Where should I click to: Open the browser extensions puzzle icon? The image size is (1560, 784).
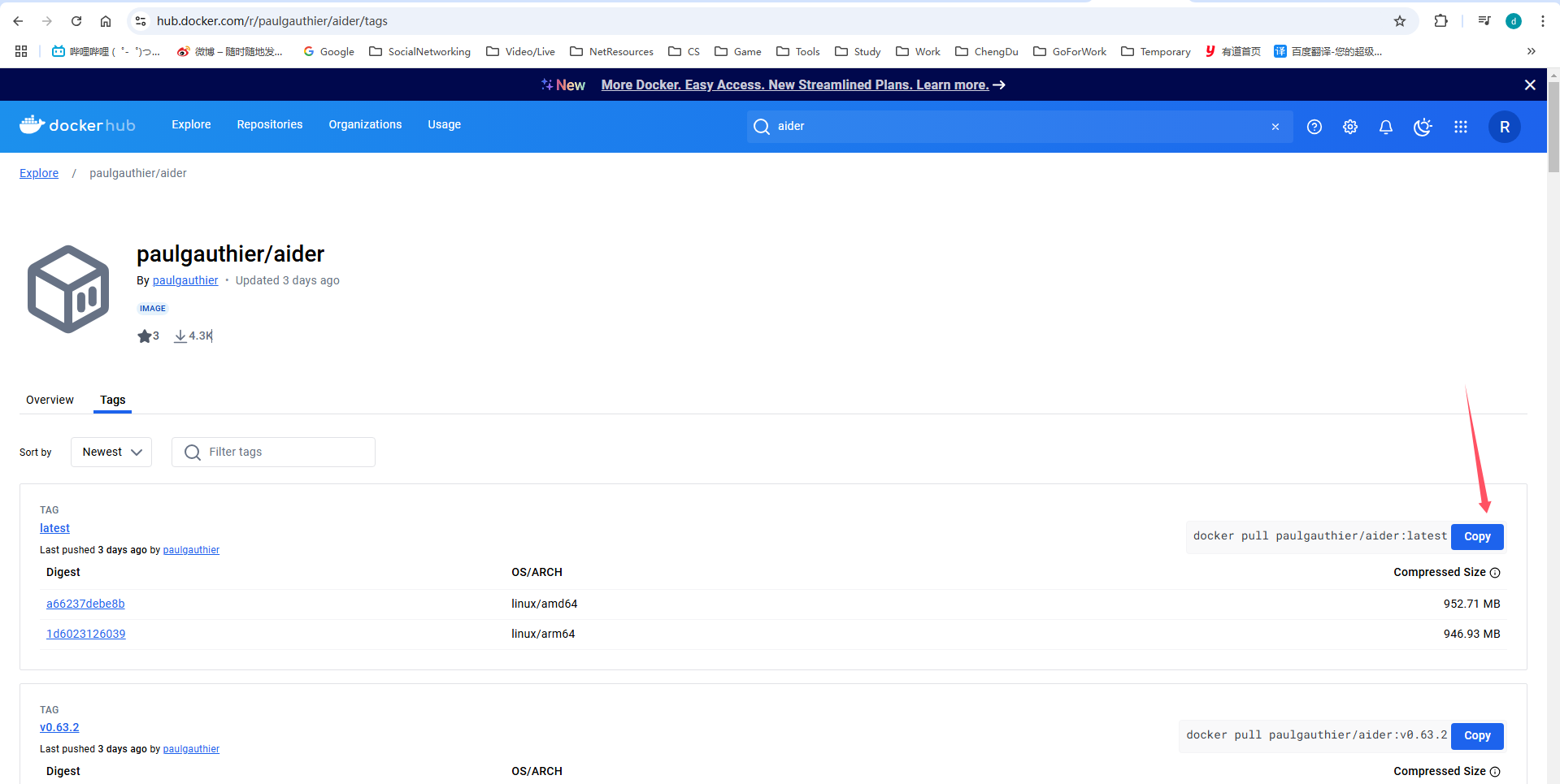click(x=1441, y=21)
